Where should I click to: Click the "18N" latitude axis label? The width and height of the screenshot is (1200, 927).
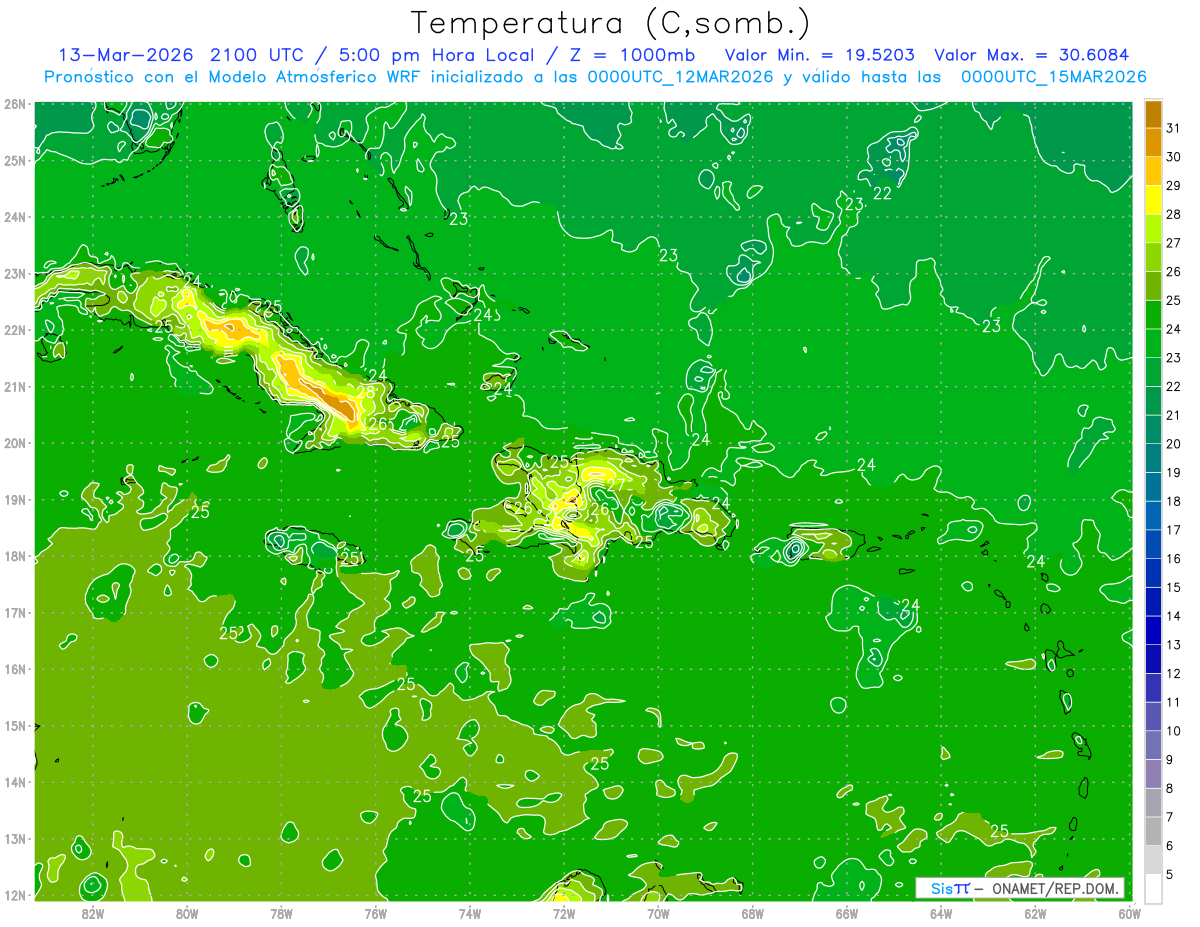click(15, 556)
